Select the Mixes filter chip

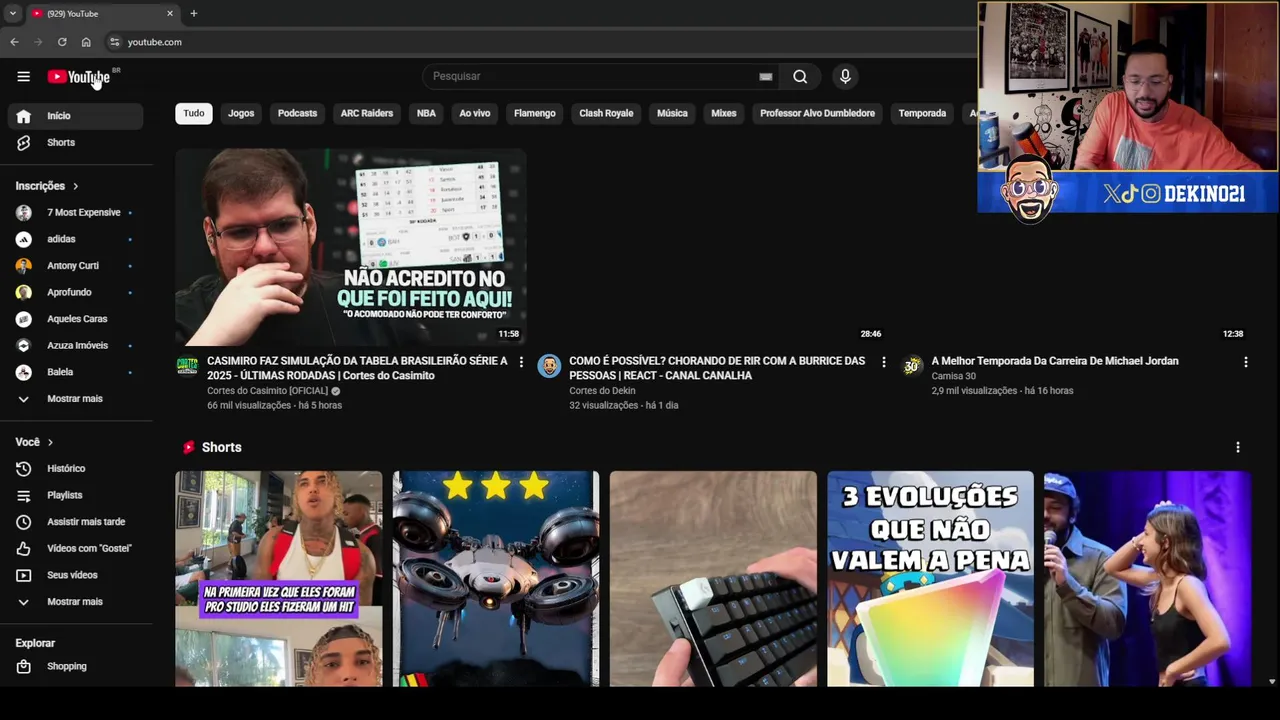(724, 113)
